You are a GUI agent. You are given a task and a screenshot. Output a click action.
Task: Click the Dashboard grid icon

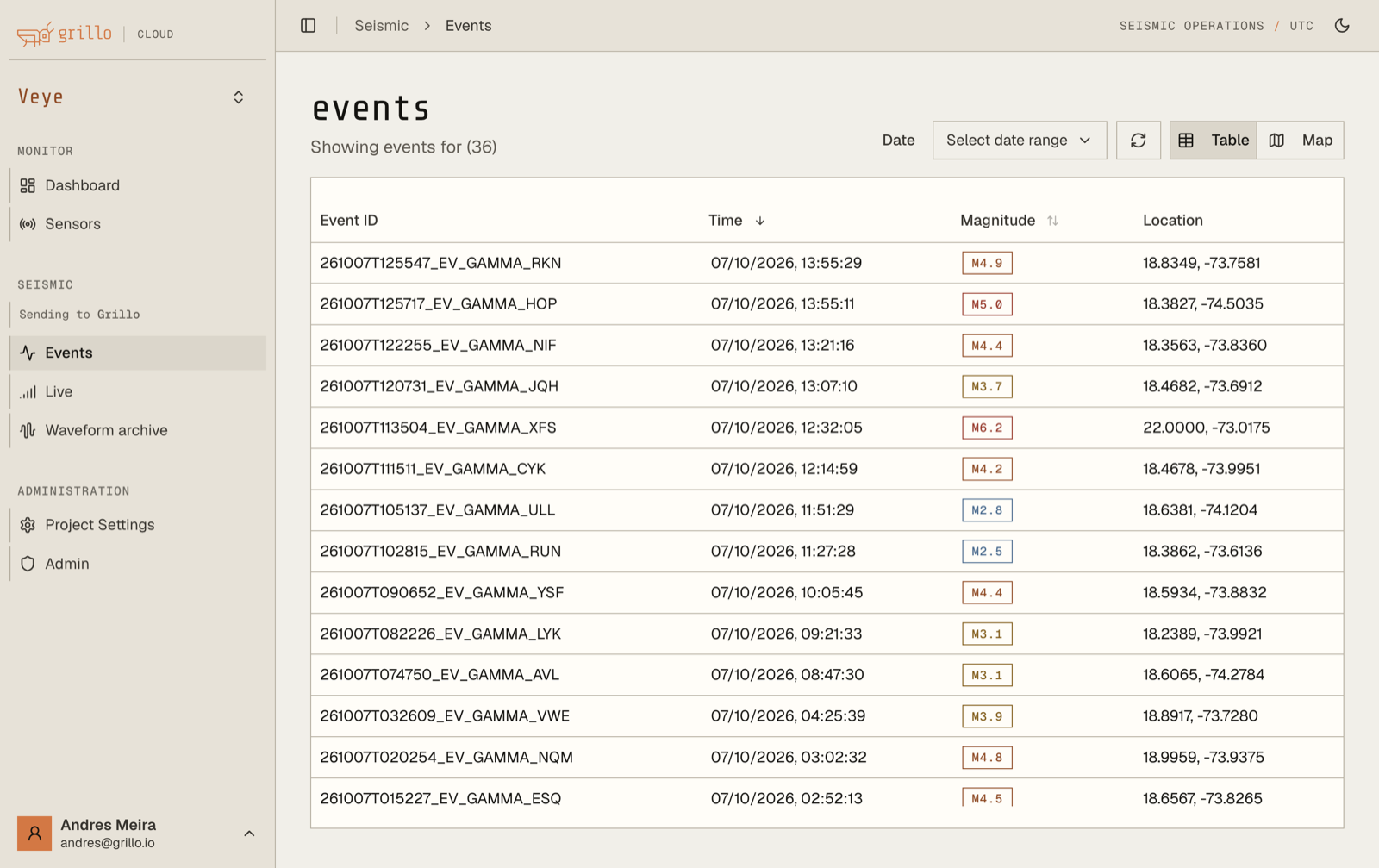pyautogui.click(x=28, y=185)
